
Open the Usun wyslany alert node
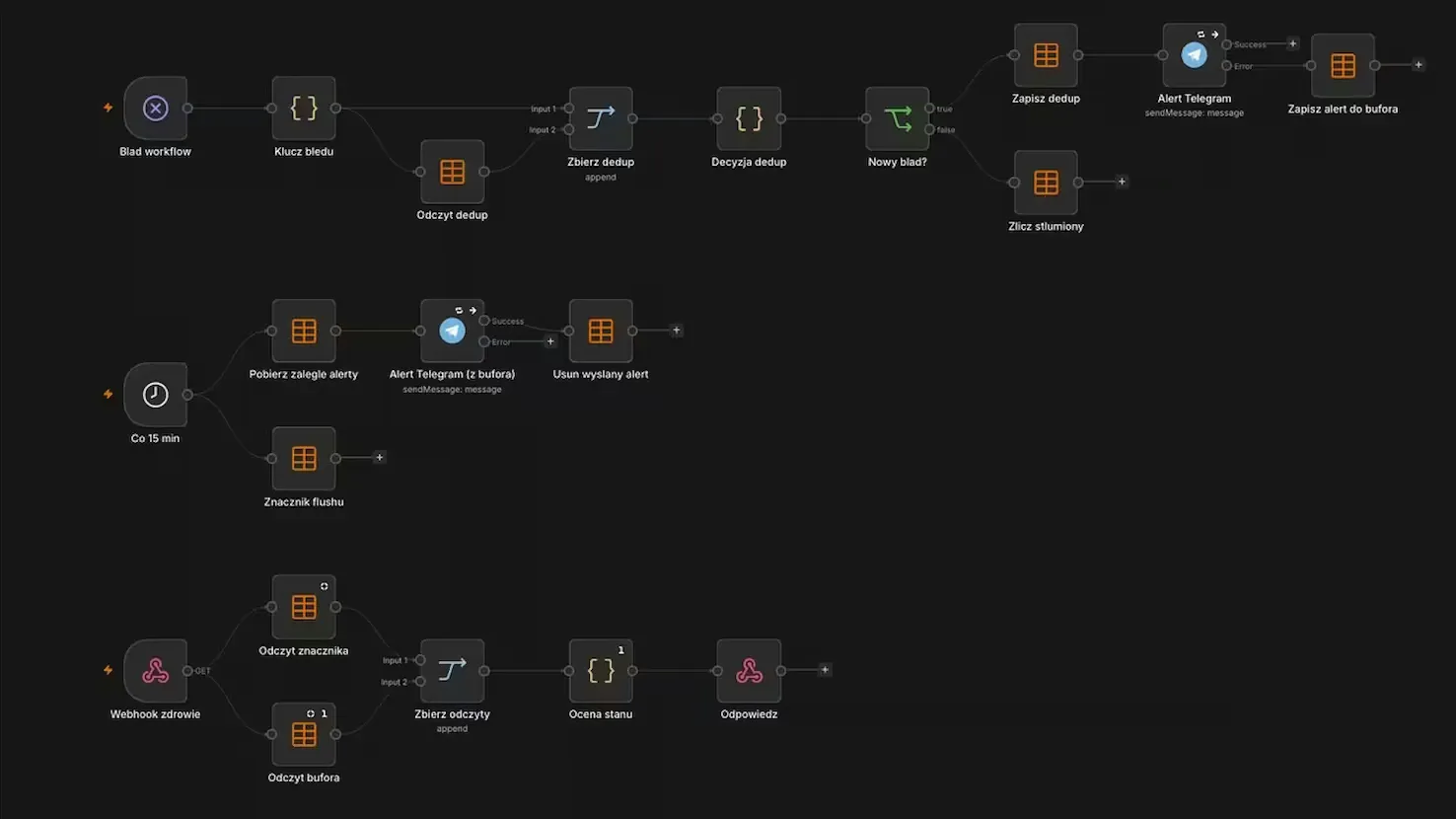[x=601, y=331]
